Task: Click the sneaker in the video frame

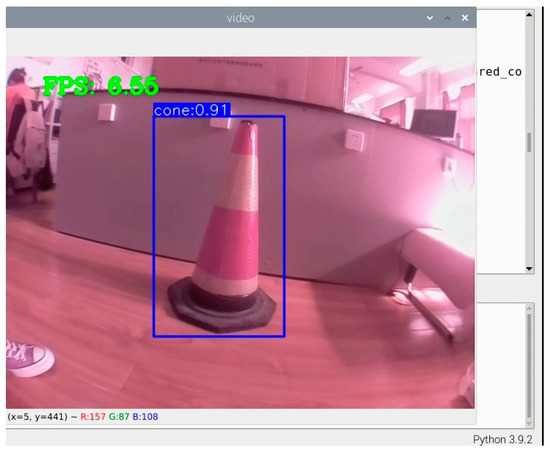Action: point(30,358)
